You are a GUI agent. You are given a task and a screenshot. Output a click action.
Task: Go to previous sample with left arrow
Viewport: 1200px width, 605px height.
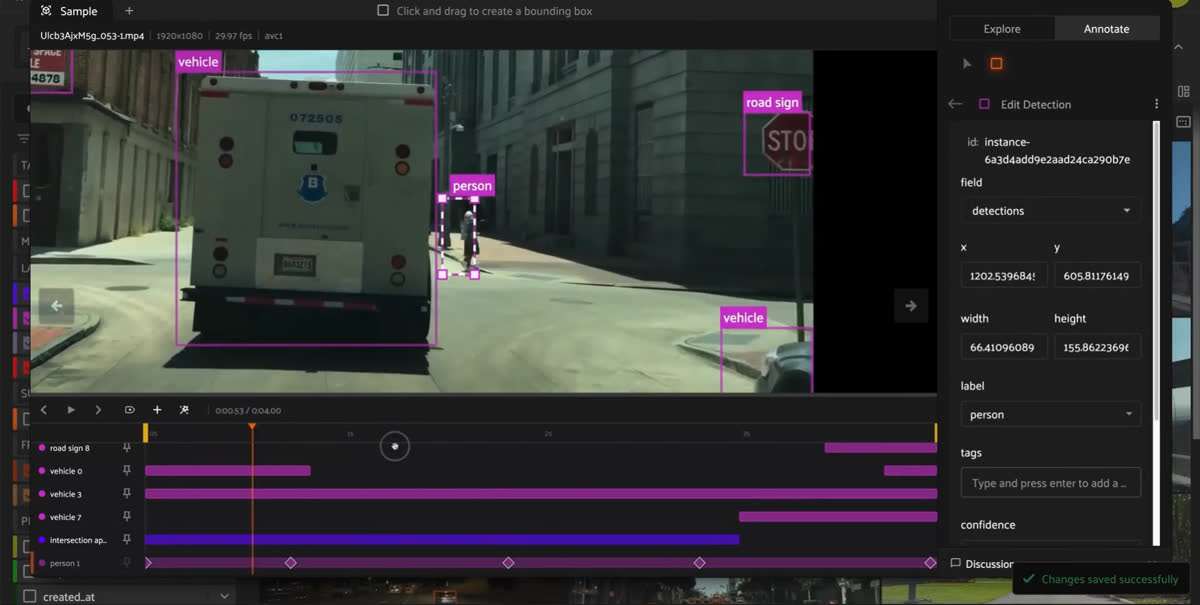[56, 306]
